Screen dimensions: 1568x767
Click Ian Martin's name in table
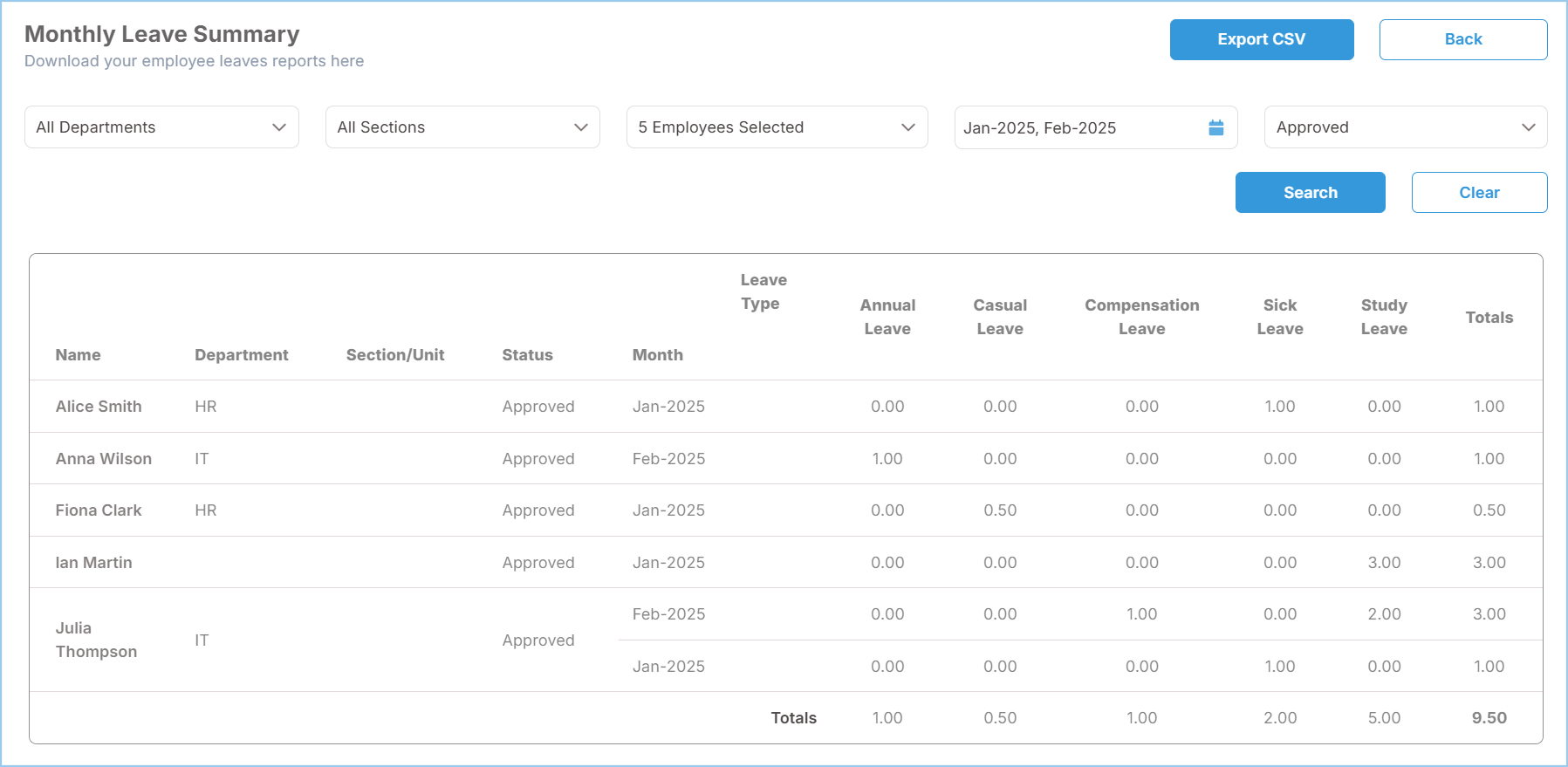(94, 563)
